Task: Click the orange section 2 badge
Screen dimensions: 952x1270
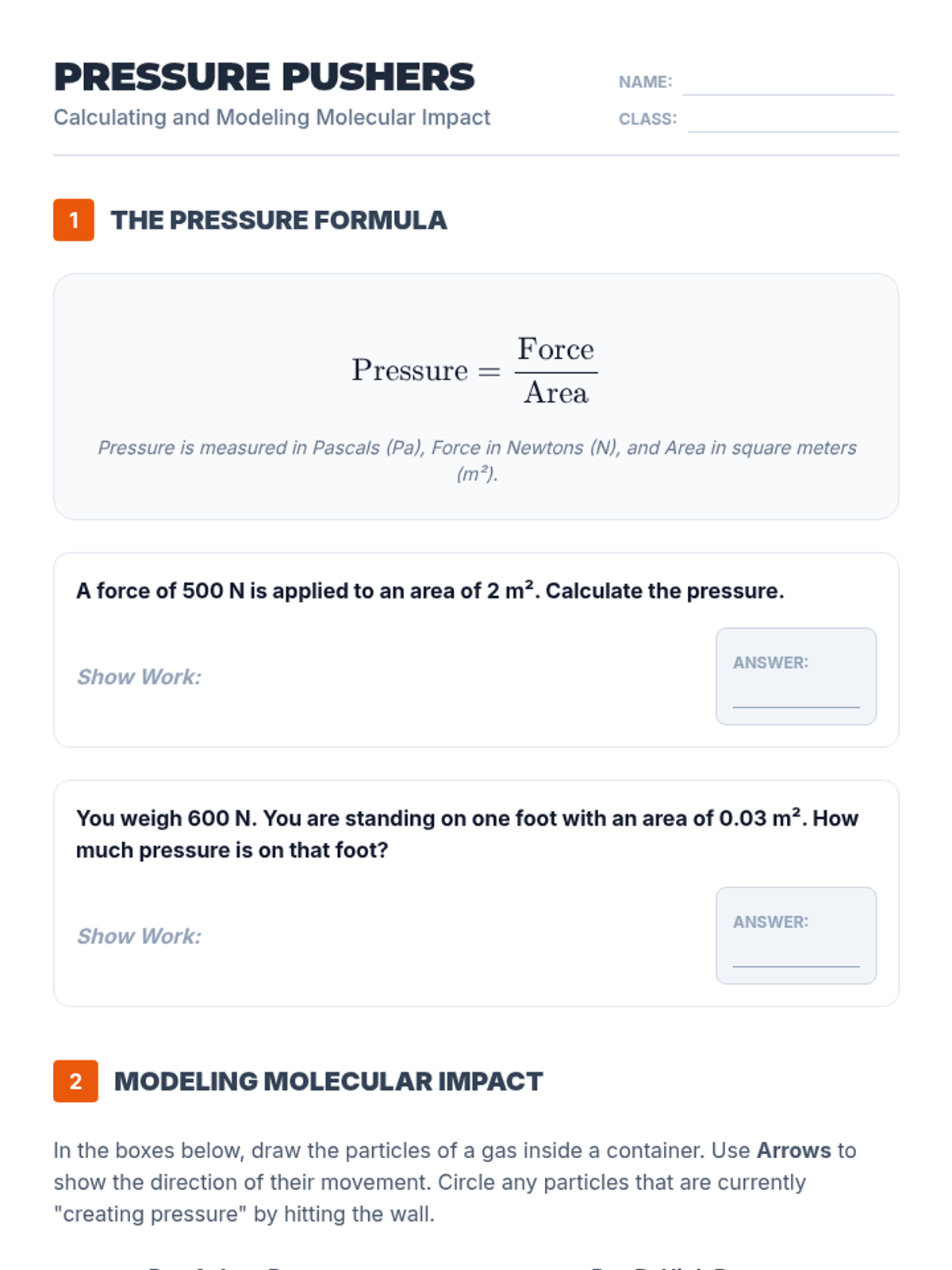Action: [x=75, y=1081]
